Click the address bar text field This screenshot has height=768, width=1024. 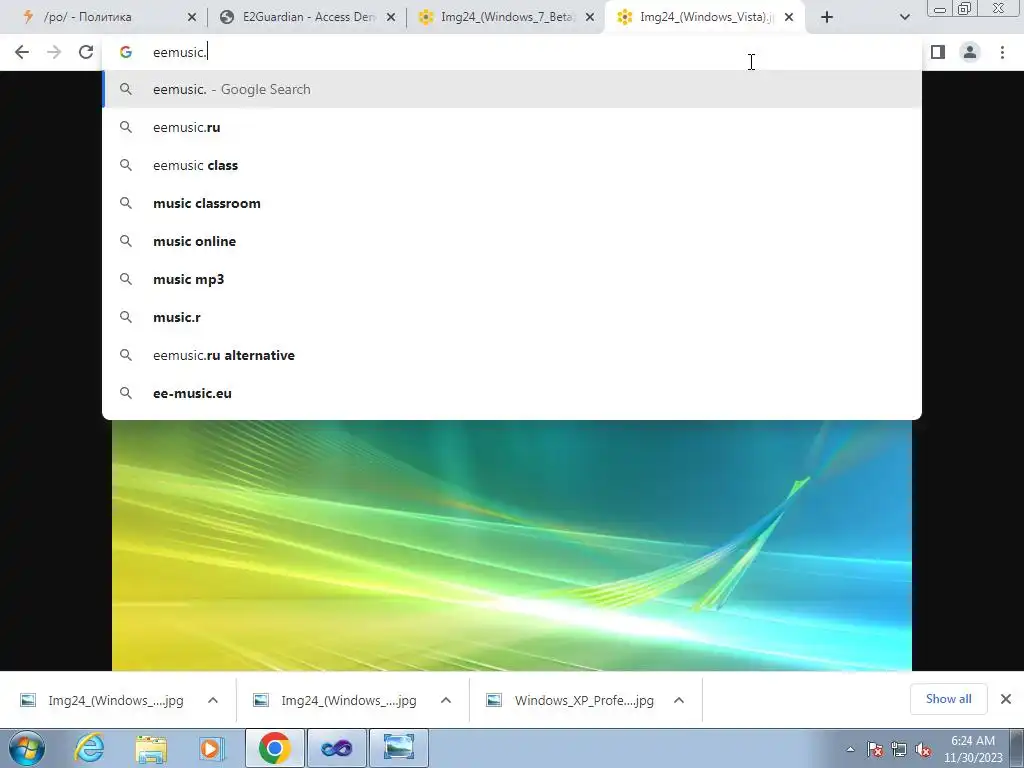pos(512,52)
